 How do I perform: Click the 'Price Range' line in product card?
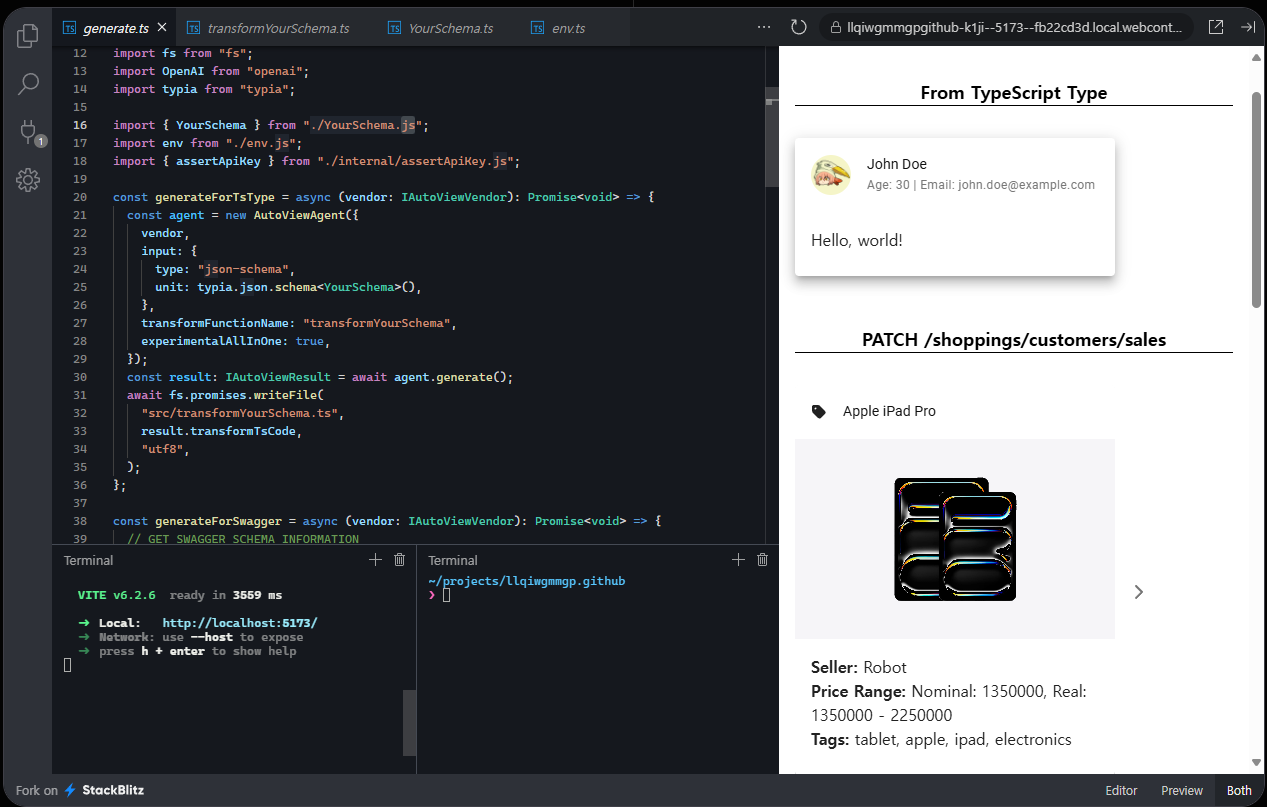pos(949,703)
